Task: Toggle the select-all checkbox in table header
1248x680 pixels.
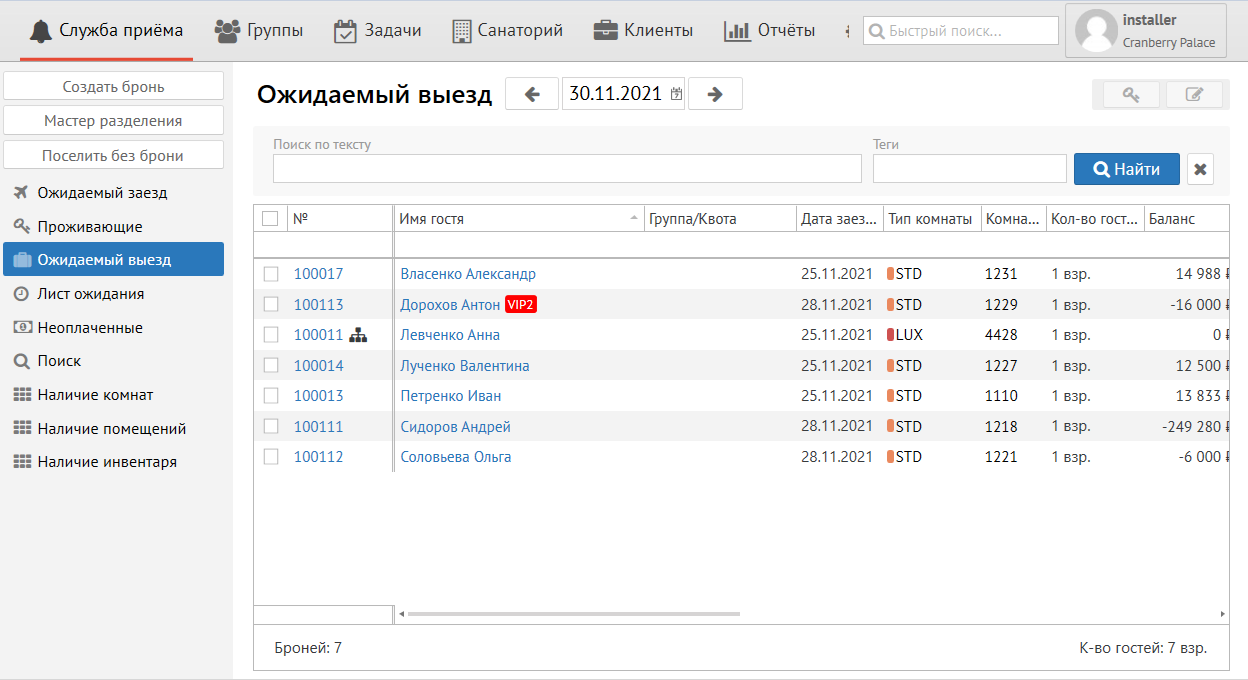Action: click(x=270, y=219)
